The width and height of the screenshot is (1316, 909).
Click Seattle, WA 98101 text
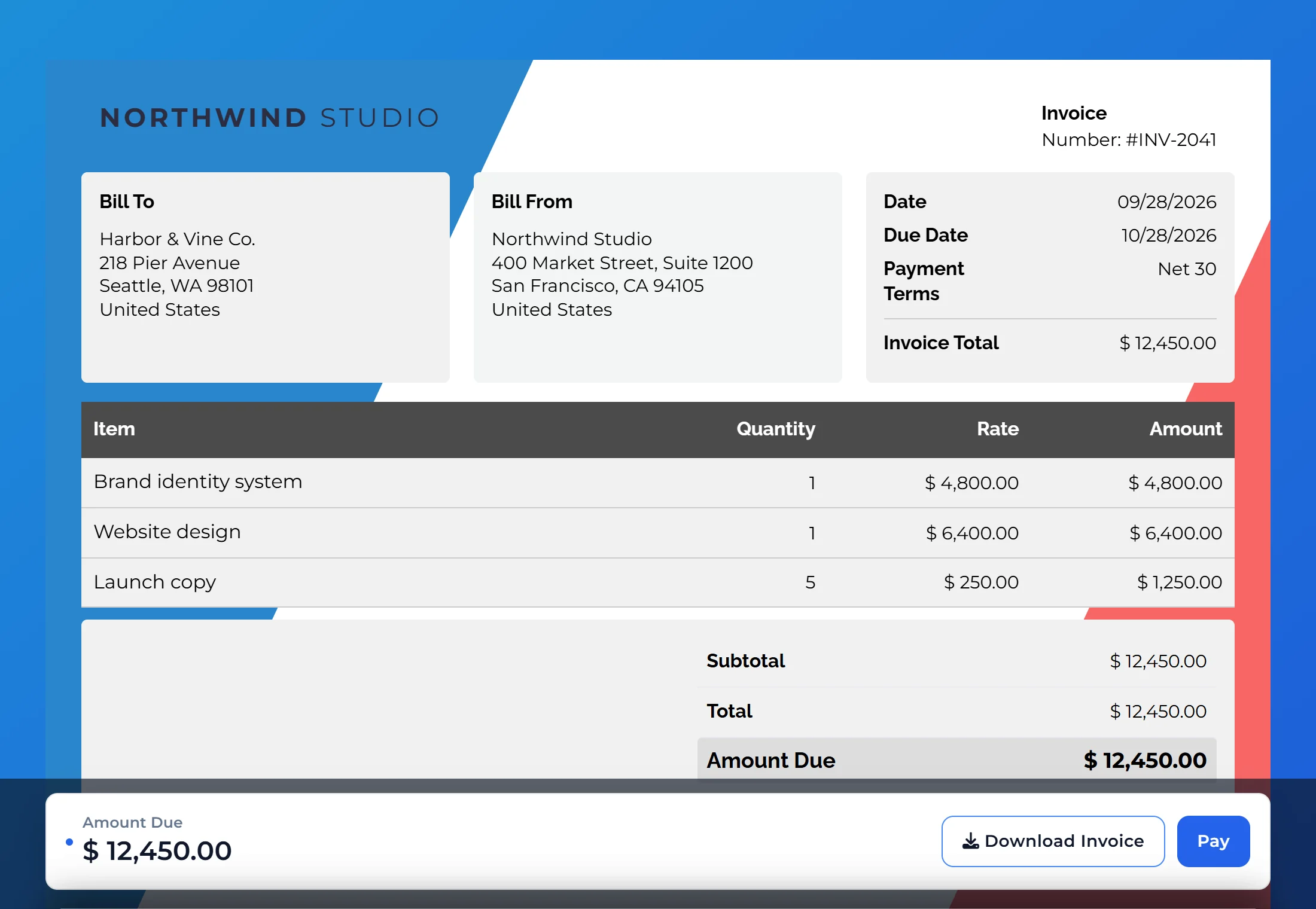[176, 286]
